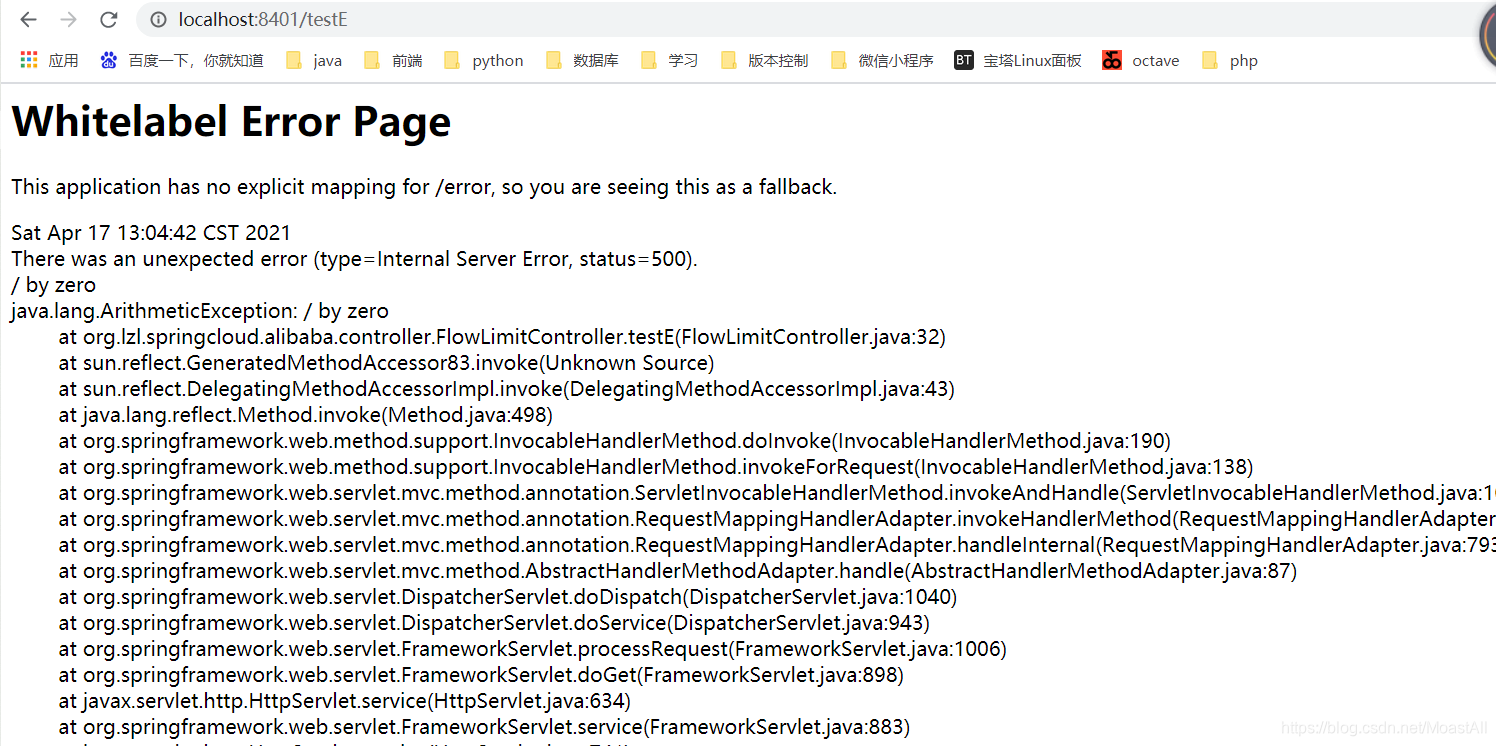The image size is (1496, 746).
Task: Click the java.lang.ArithmeticException line
Action: [x=200, y=311]
